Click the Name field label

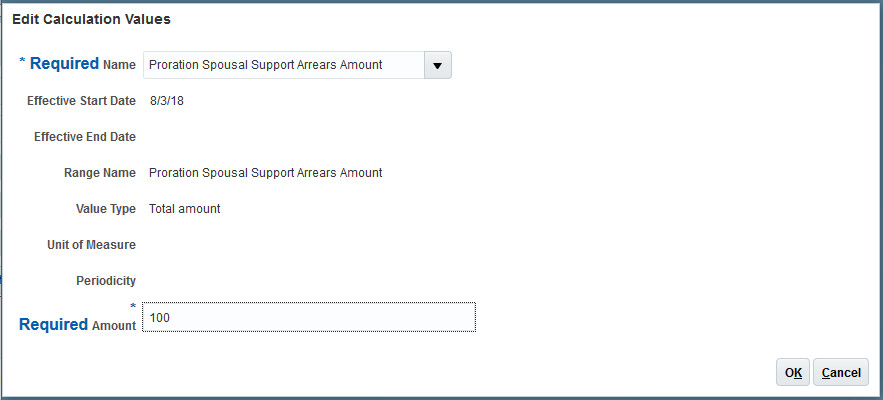tap(120, 65)
